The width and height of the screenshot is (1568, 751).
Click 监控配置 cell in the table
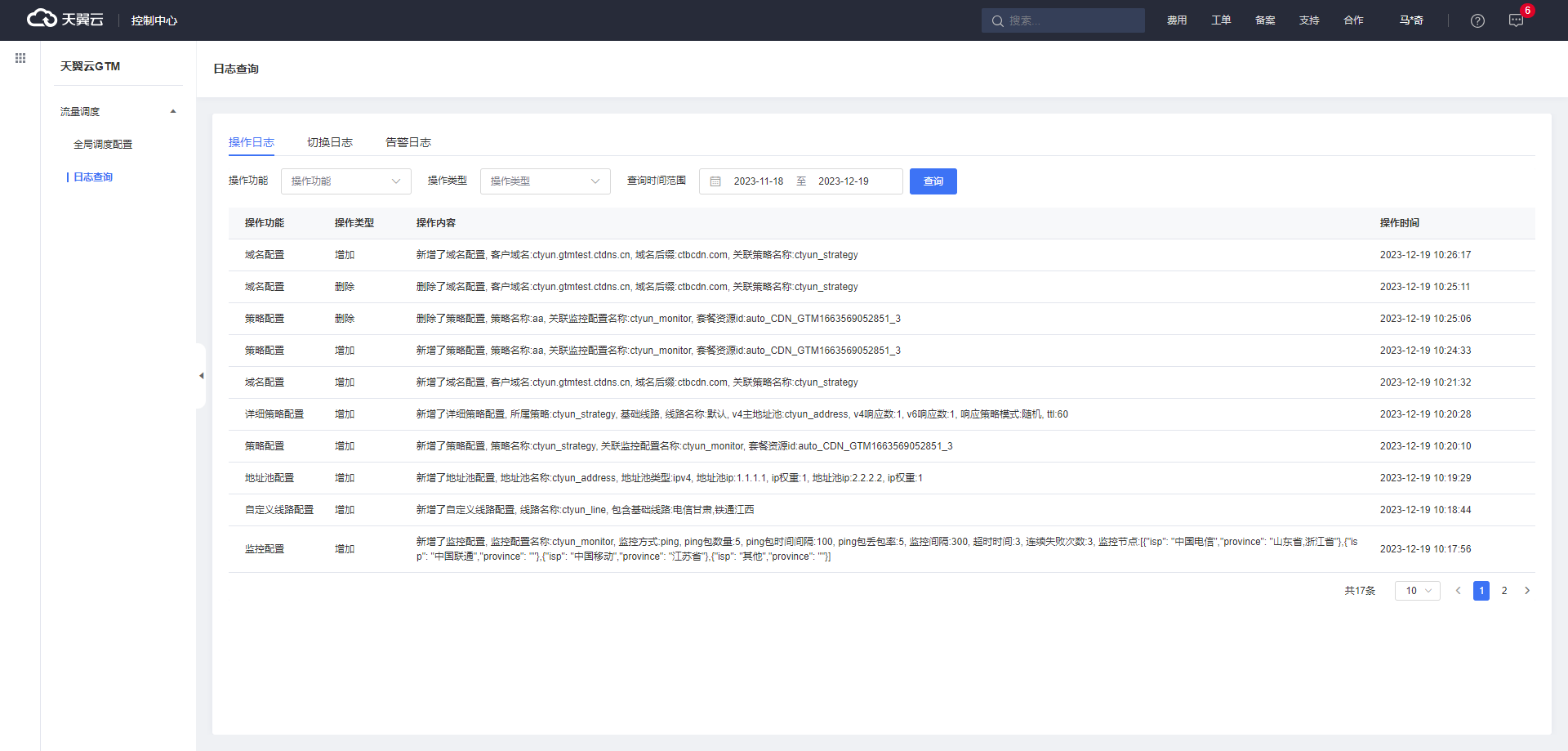click(265, 549)
